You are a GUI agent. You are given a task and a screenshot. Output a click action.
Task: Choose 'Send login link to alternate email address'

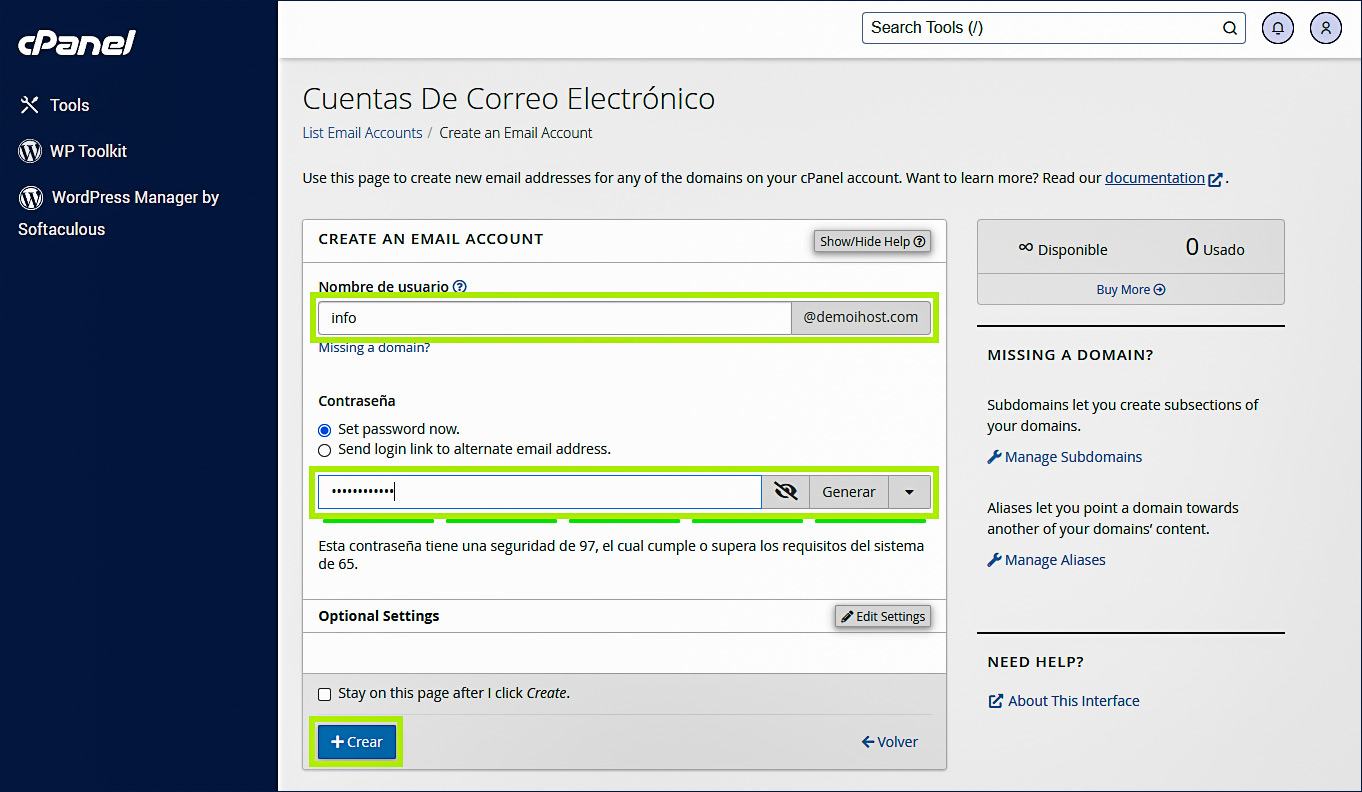[324, 449]
